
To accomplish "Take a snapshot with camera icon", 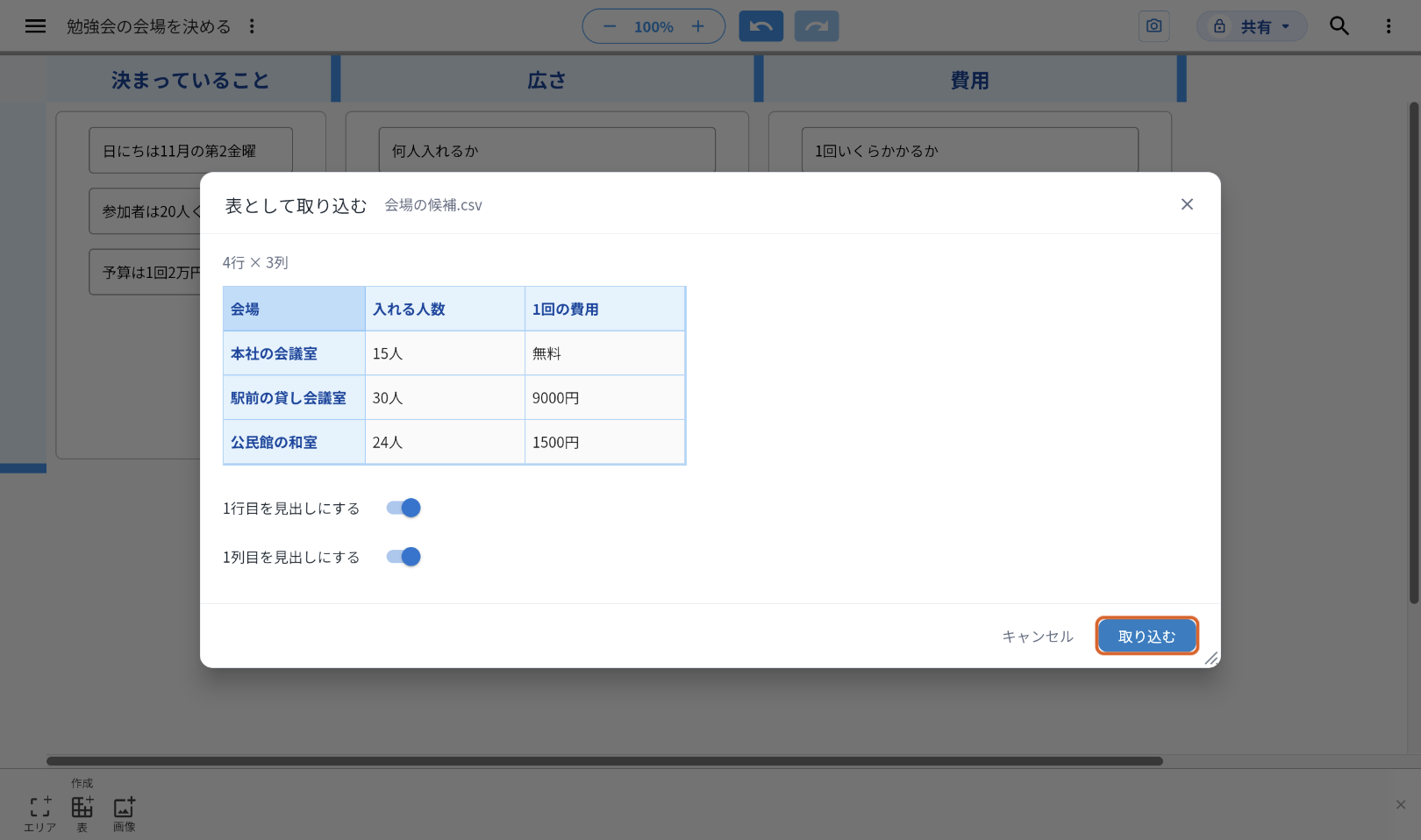I will pos(1153,26).
